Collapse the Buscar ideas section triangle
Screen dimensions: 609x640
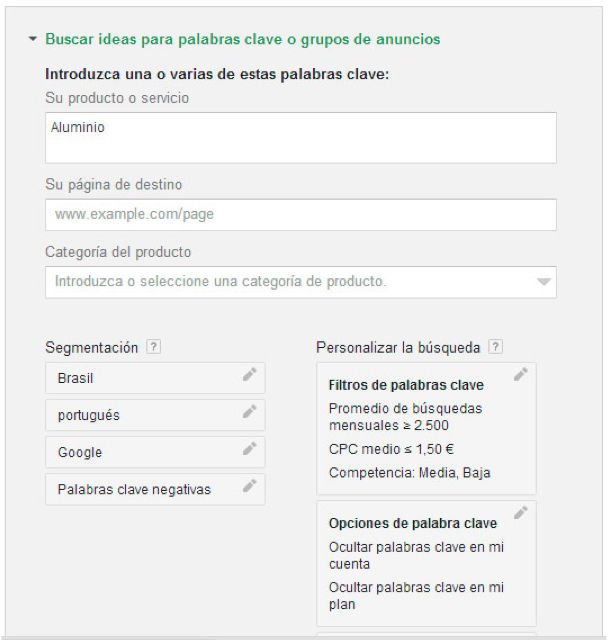point(33,39)
